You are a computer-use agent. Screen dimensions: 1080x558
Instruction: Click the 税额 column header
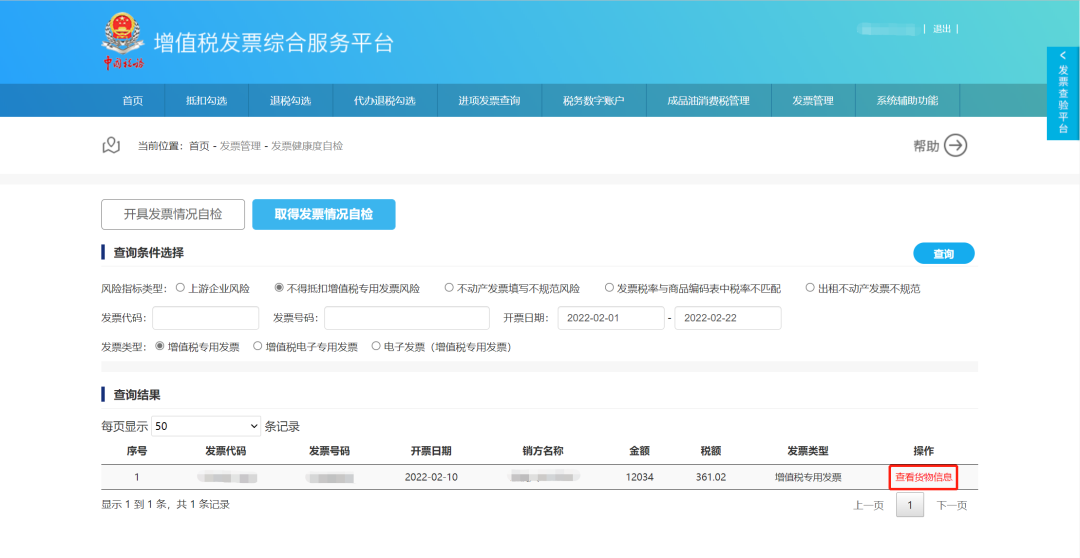coord(711,451)
